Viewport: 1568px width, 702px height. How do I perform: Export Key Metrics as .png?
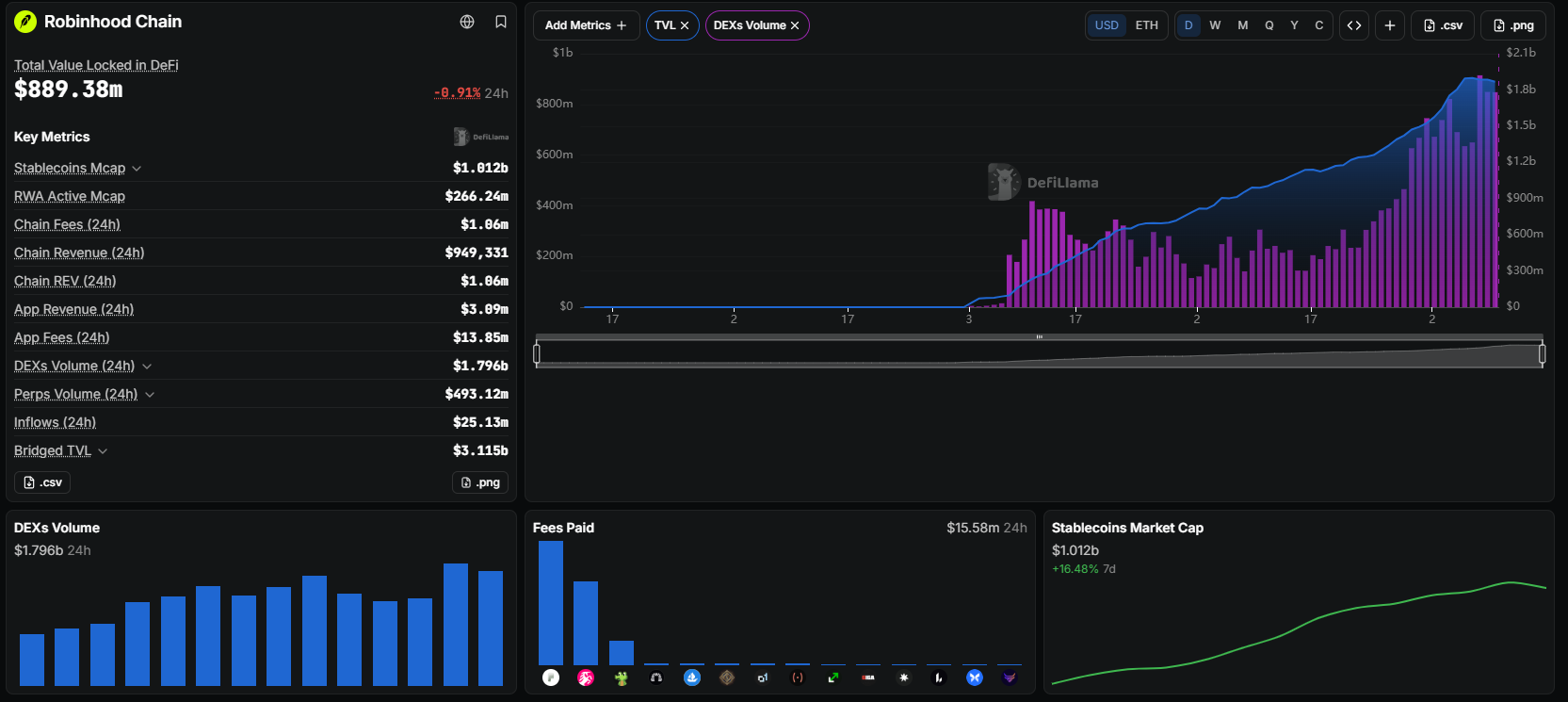tap(480, 482)
